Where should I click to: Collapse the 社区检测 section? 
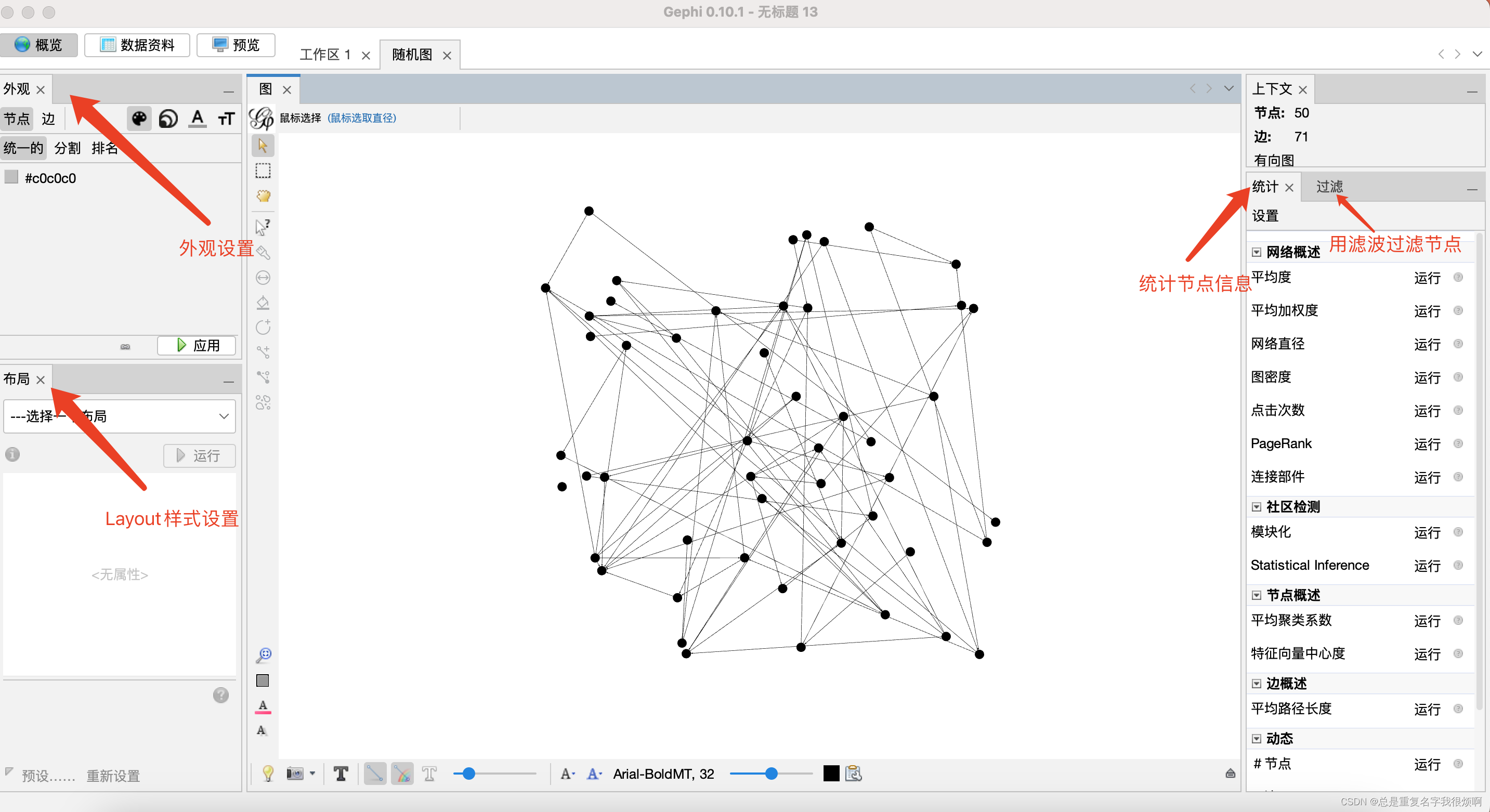point(1256,507)
